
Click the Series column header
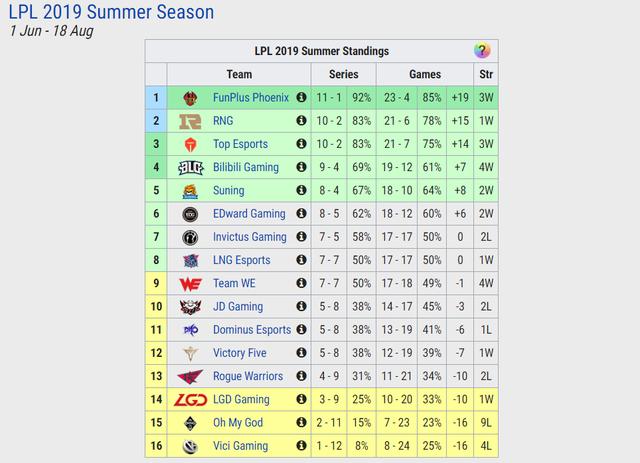[x=344, y=74]
